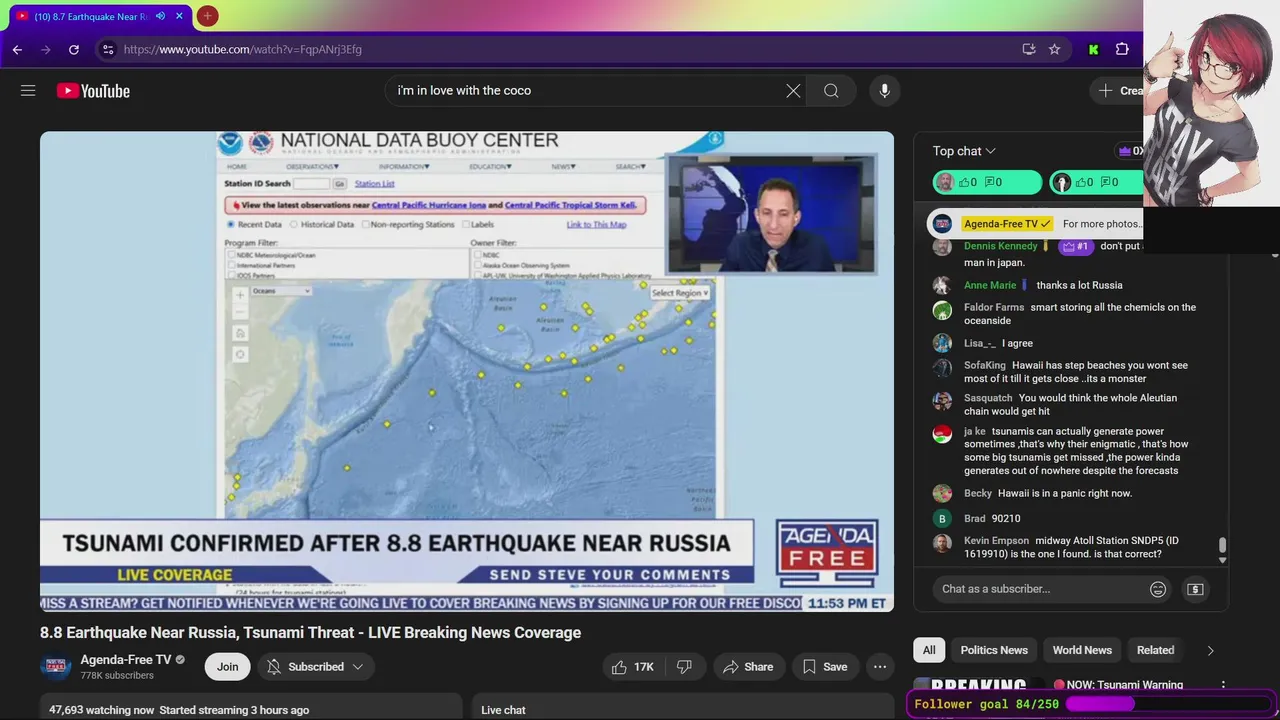The image size is (1280, 720).
Task: Click Faldor Farms' chat message
Action: [x=1070, y=314]
